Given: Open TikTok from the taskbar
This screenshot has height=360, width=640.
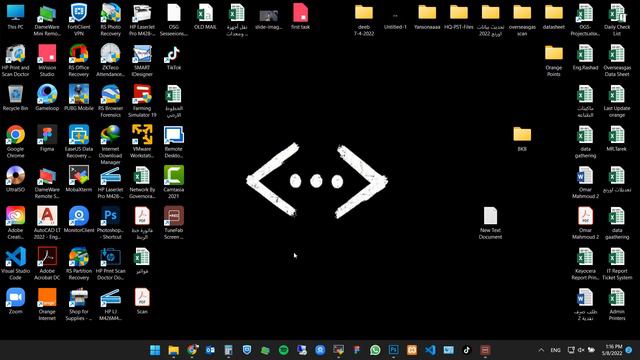Looking at the screenshot, I should (x=467, y=350).
